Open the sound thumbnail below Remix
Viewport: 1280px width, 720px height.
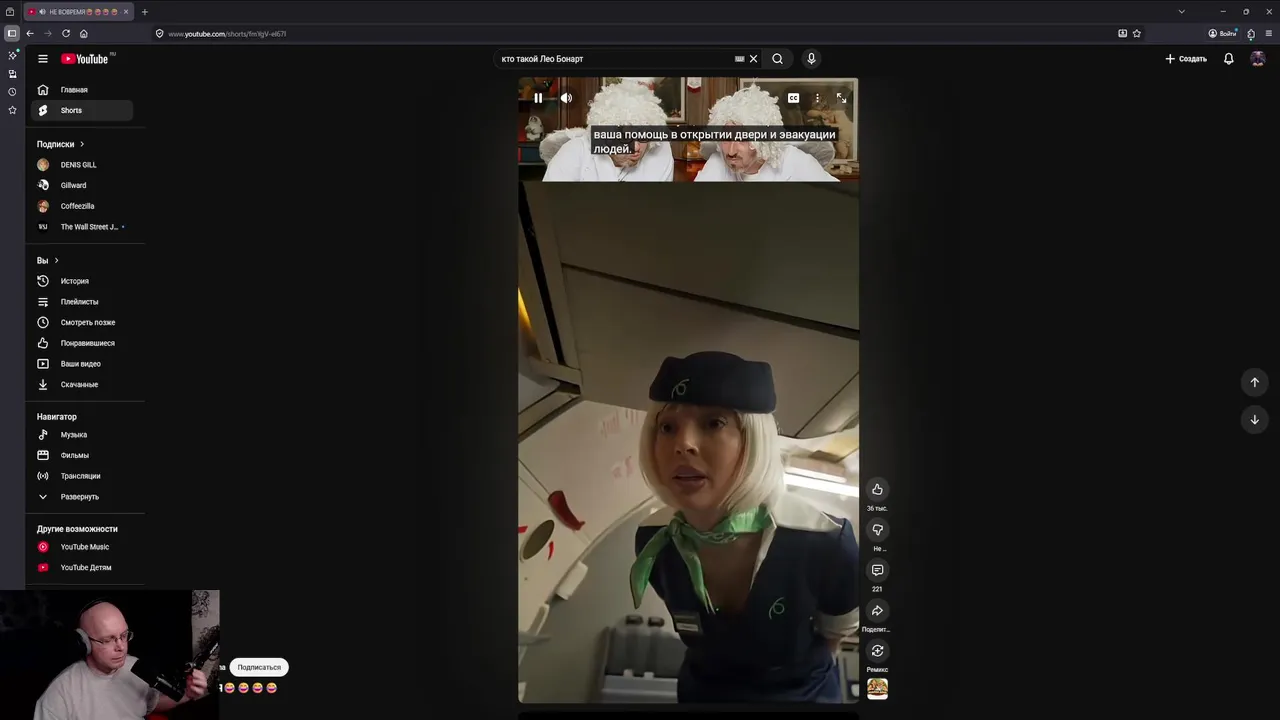pyautogui.click(x=877, y=689)
